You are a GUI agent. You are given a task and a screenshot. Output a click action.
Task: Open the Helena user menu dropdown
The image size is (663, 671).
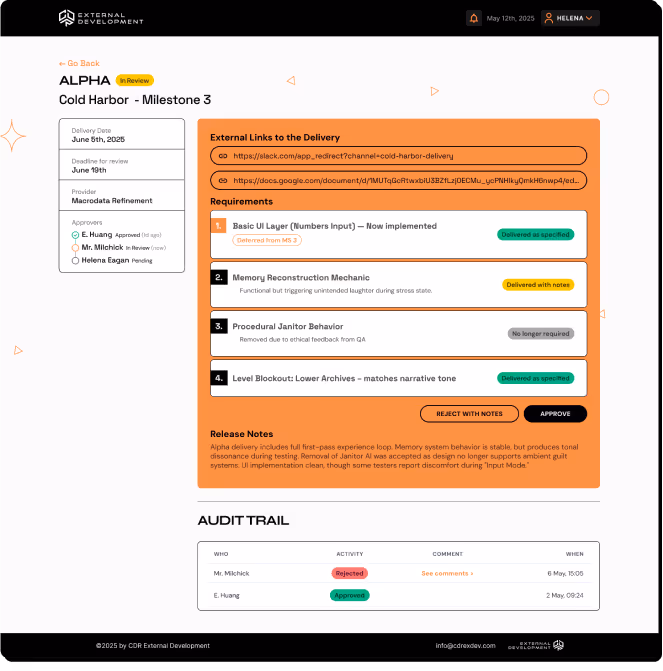570,18
